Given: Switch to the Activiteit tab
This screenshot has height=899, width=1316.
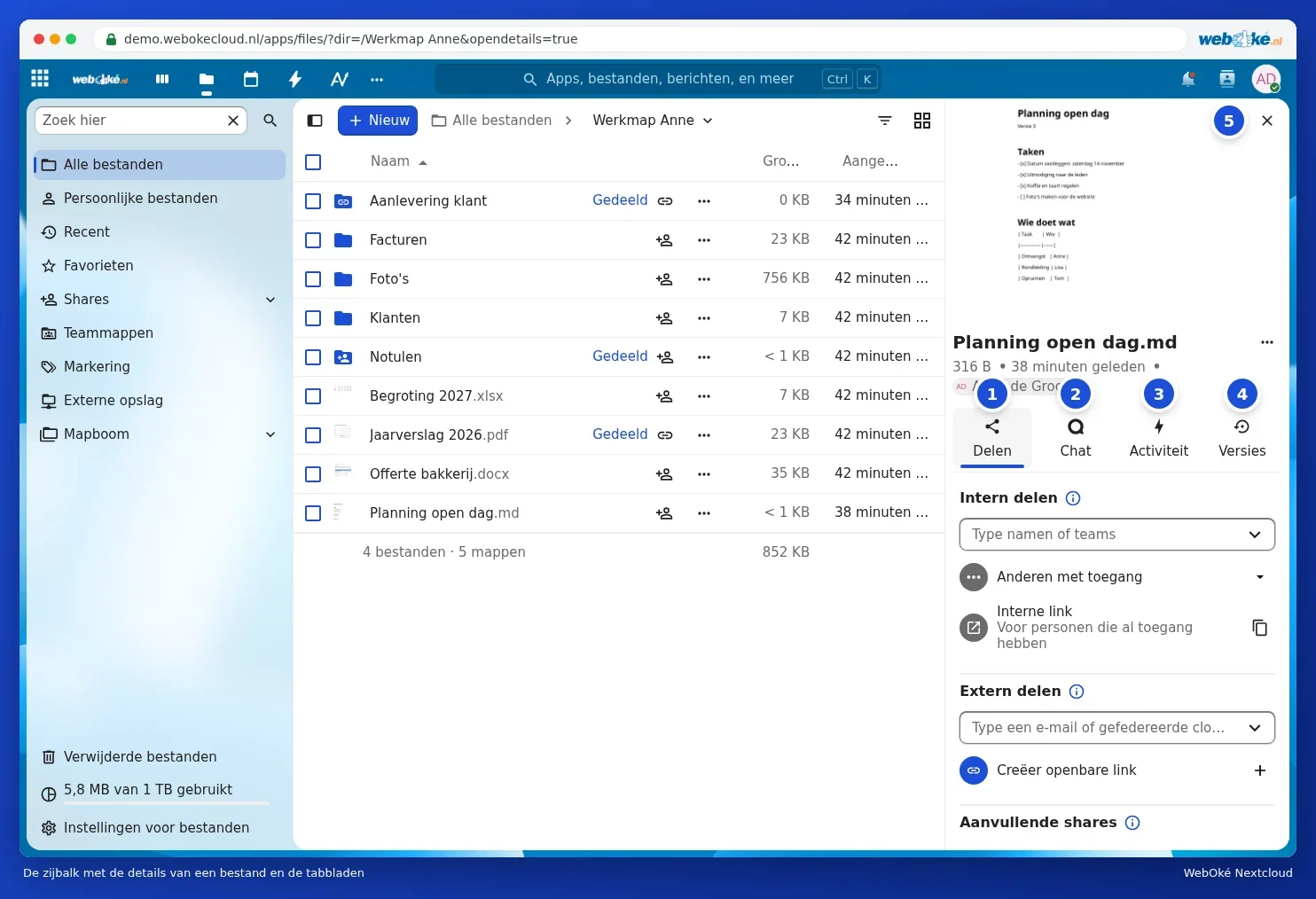Looking at the screenshot, I should point(1159,438).
